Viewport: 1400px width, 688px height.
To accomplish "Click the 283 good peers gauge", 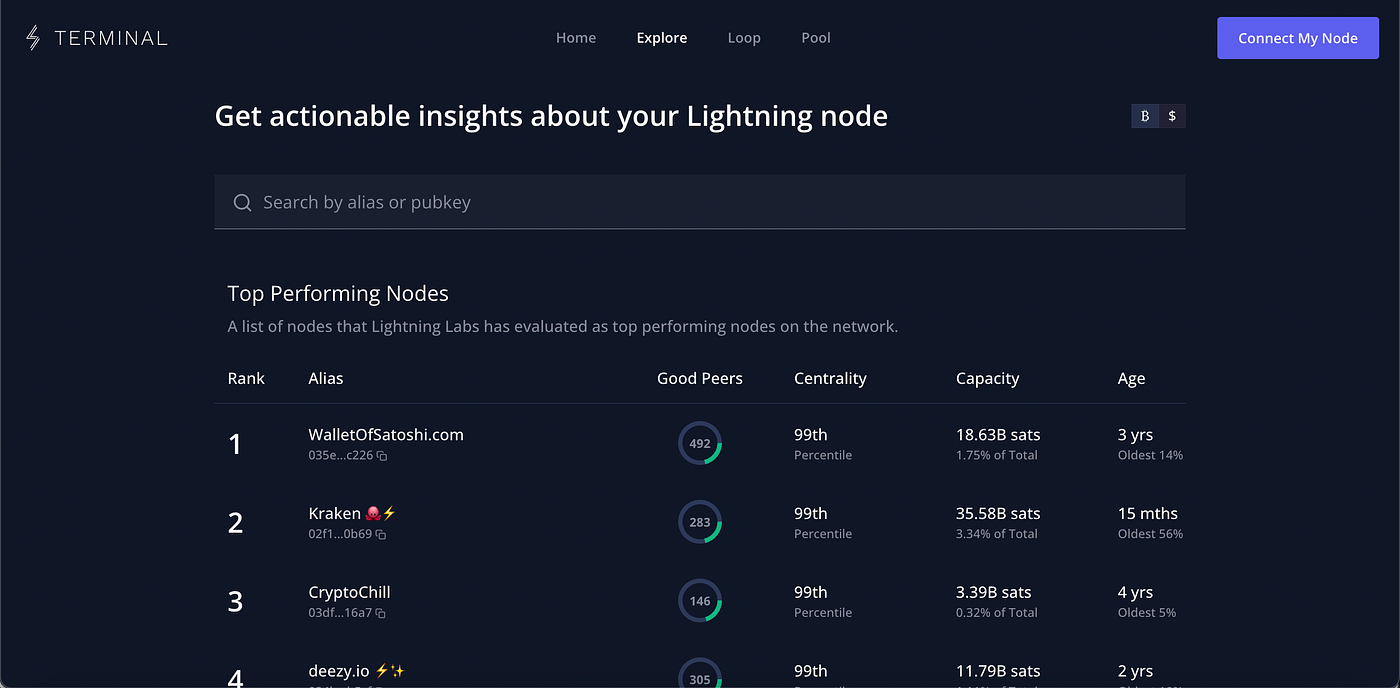I will (700, 522).
